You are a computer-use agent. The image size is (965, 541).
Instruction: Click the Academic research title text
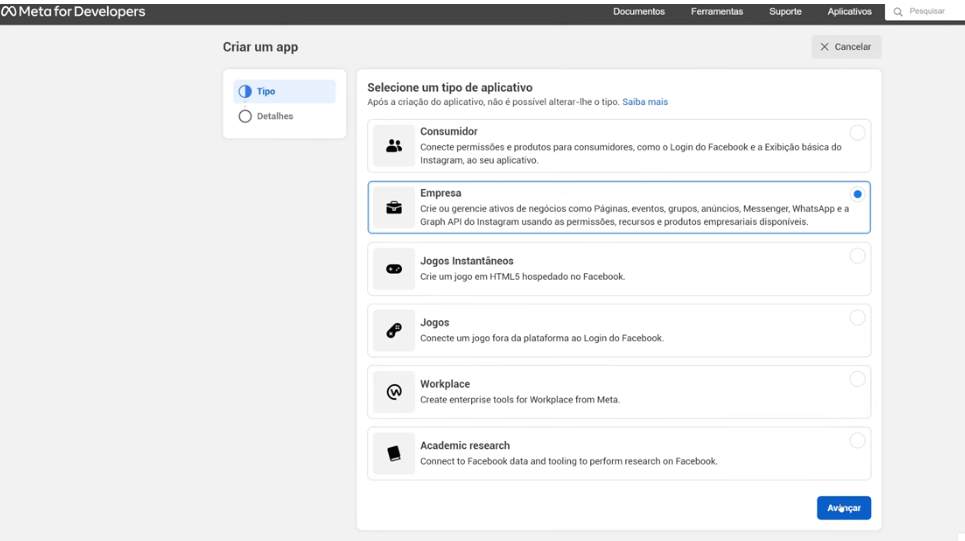[465, 445]
